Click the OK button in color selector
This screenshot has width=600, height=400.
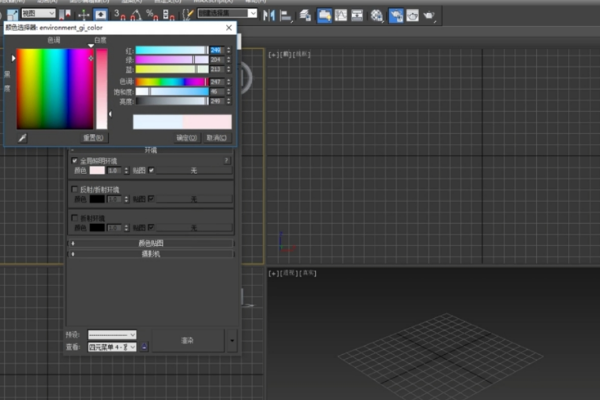(x=187, y=138)
